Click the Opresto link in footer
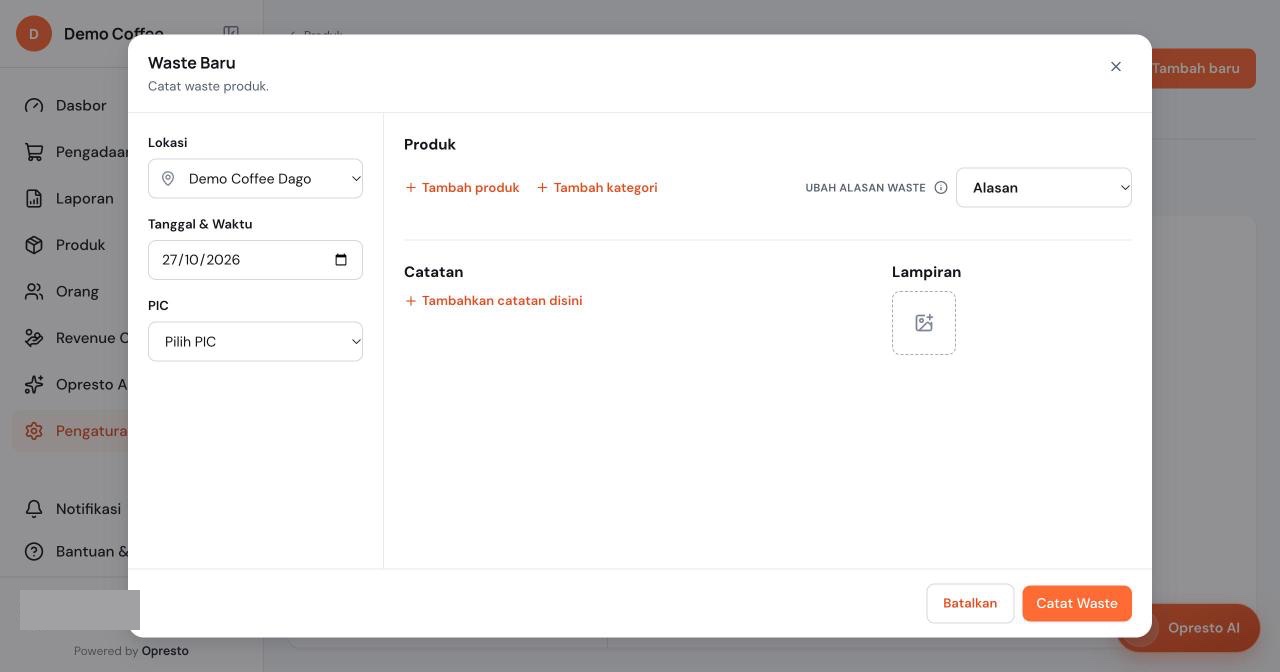This screenshot has width=1280, height=672. point(165,651)
